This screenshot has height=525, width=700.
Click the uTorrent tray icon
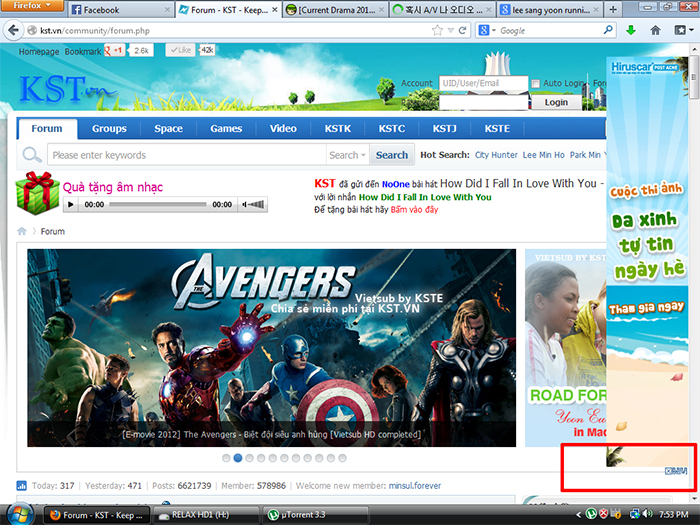[591, 514]
